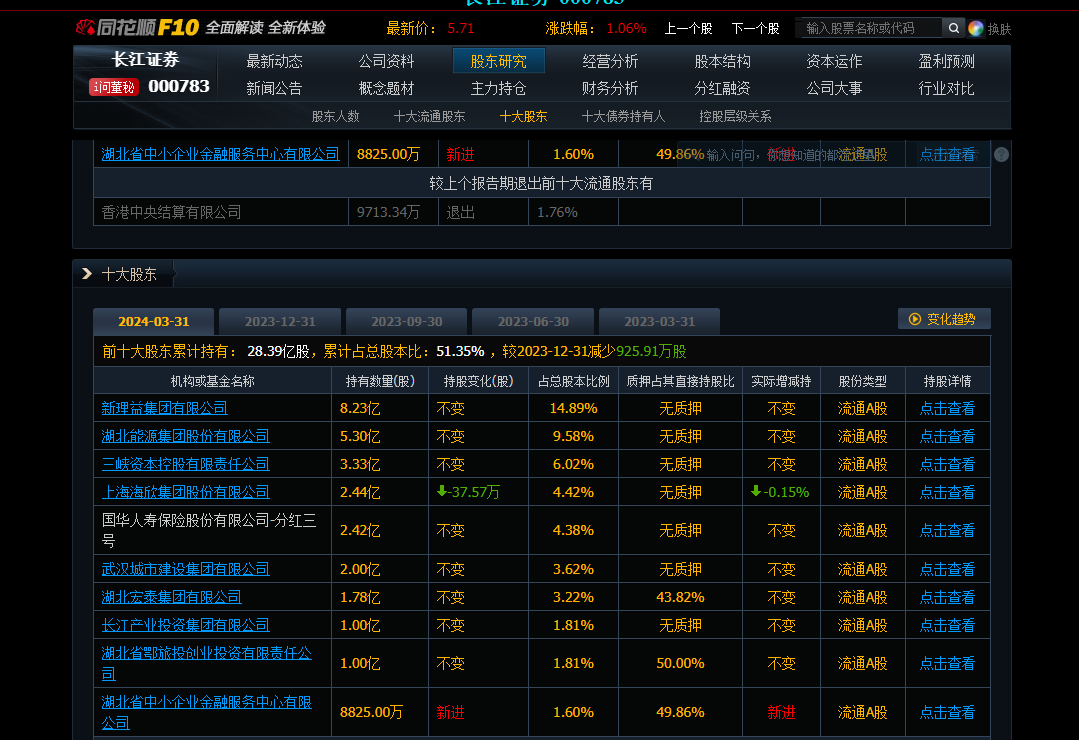Open 财务分析 menu item

[610, 88]
